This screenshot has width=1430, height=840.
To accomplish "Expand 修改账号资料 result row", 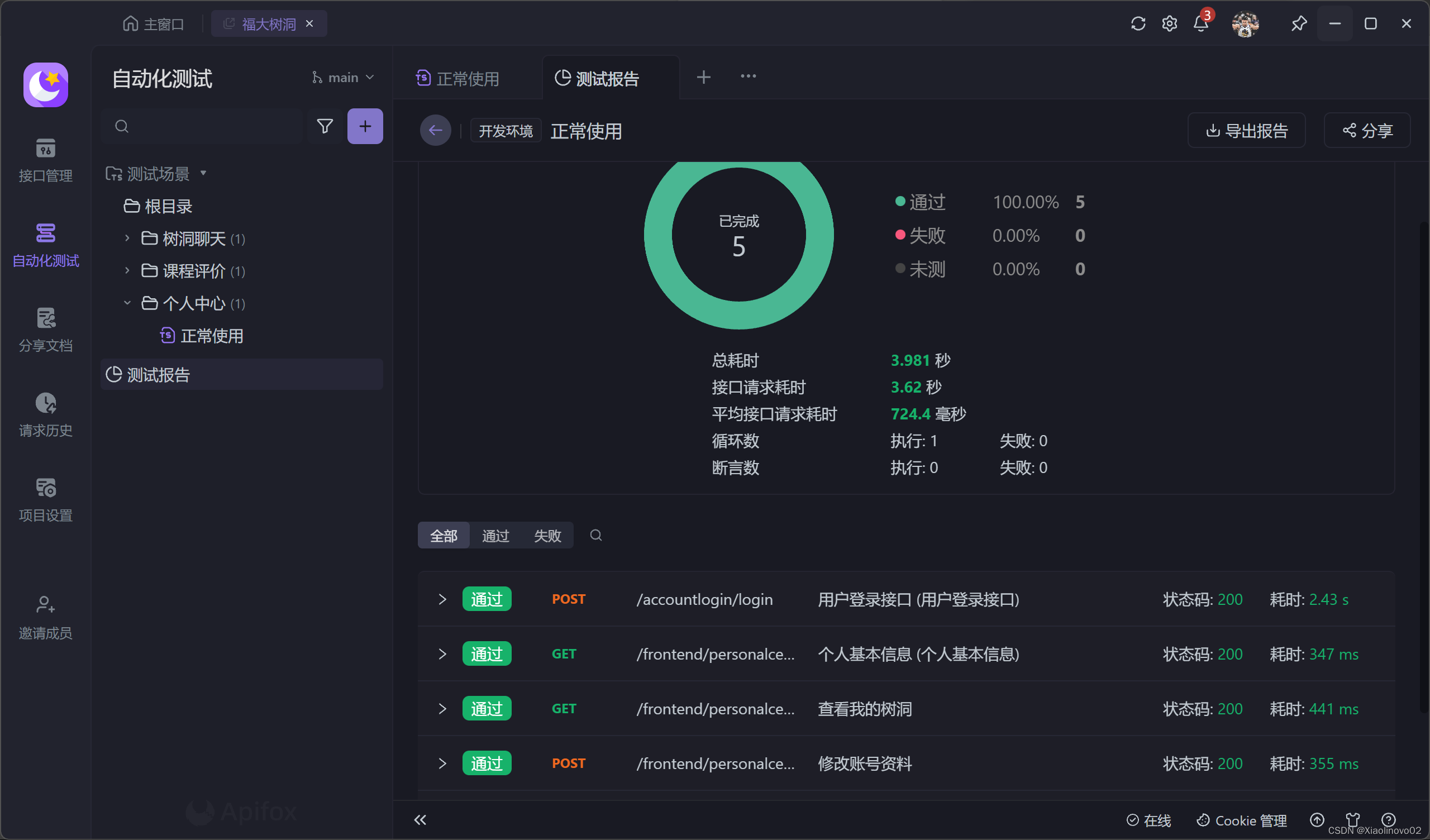I will point(442,763).
